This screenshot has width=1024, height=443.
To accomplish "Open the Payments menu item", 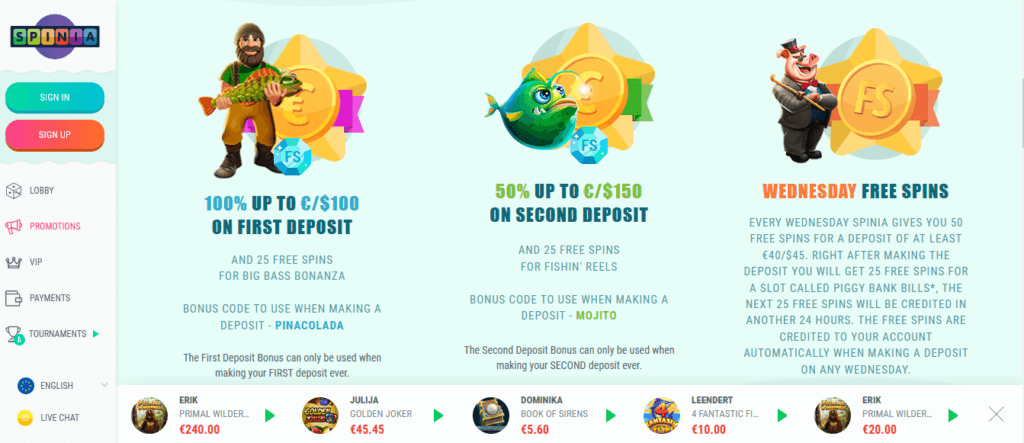I will 50,298.
